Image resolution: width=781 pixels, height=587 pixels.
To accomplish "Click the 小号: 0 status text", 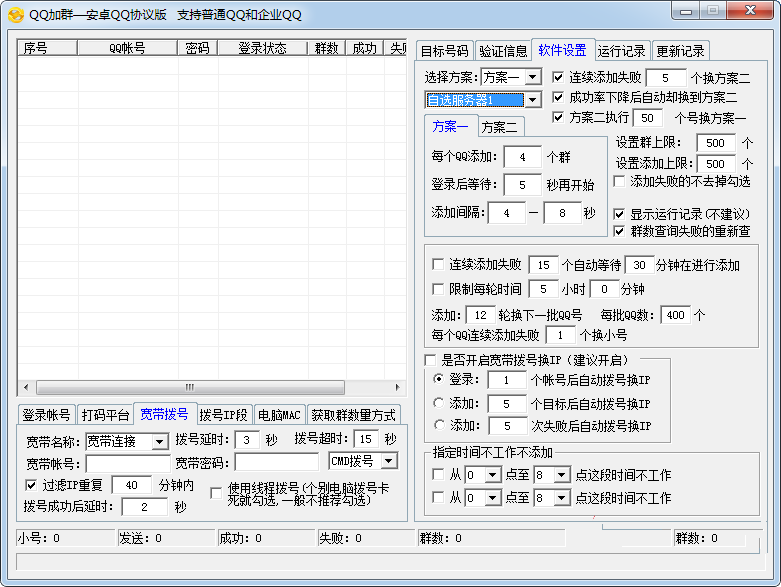I will pyautogui.click(x=38, y=538).
